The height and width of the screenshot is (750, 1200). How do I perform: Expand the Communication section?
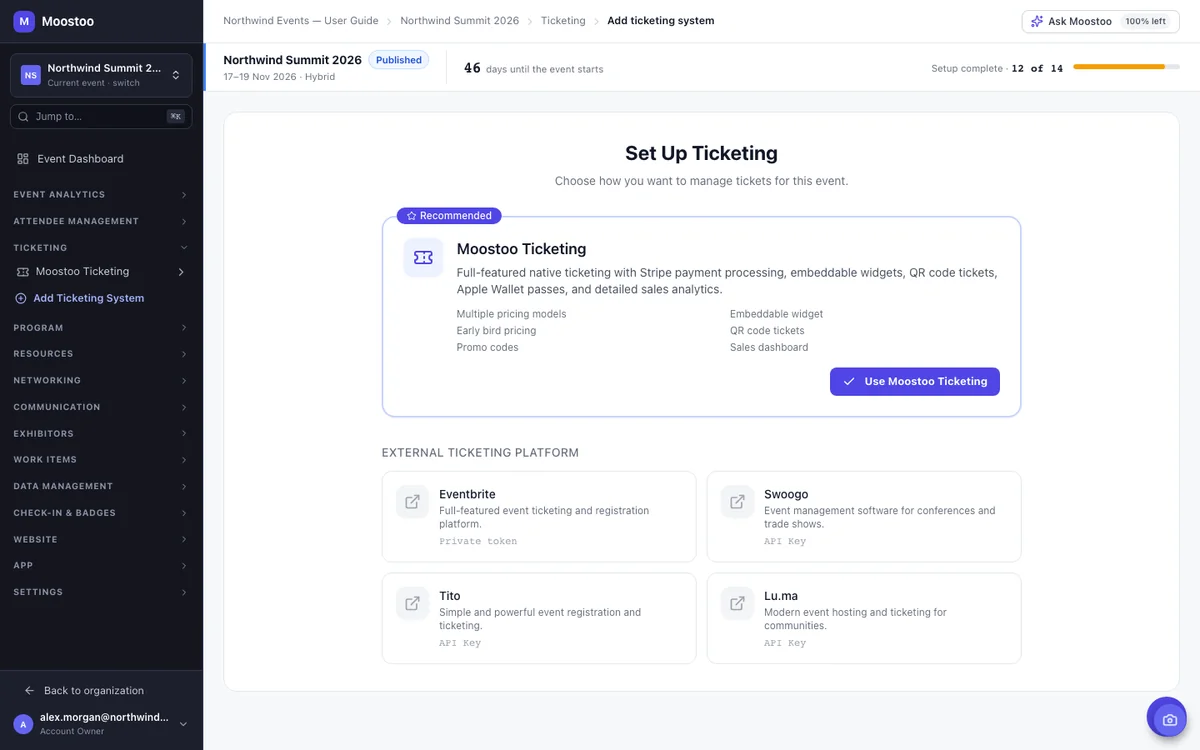pyautogui.click(x=101, y=407)
